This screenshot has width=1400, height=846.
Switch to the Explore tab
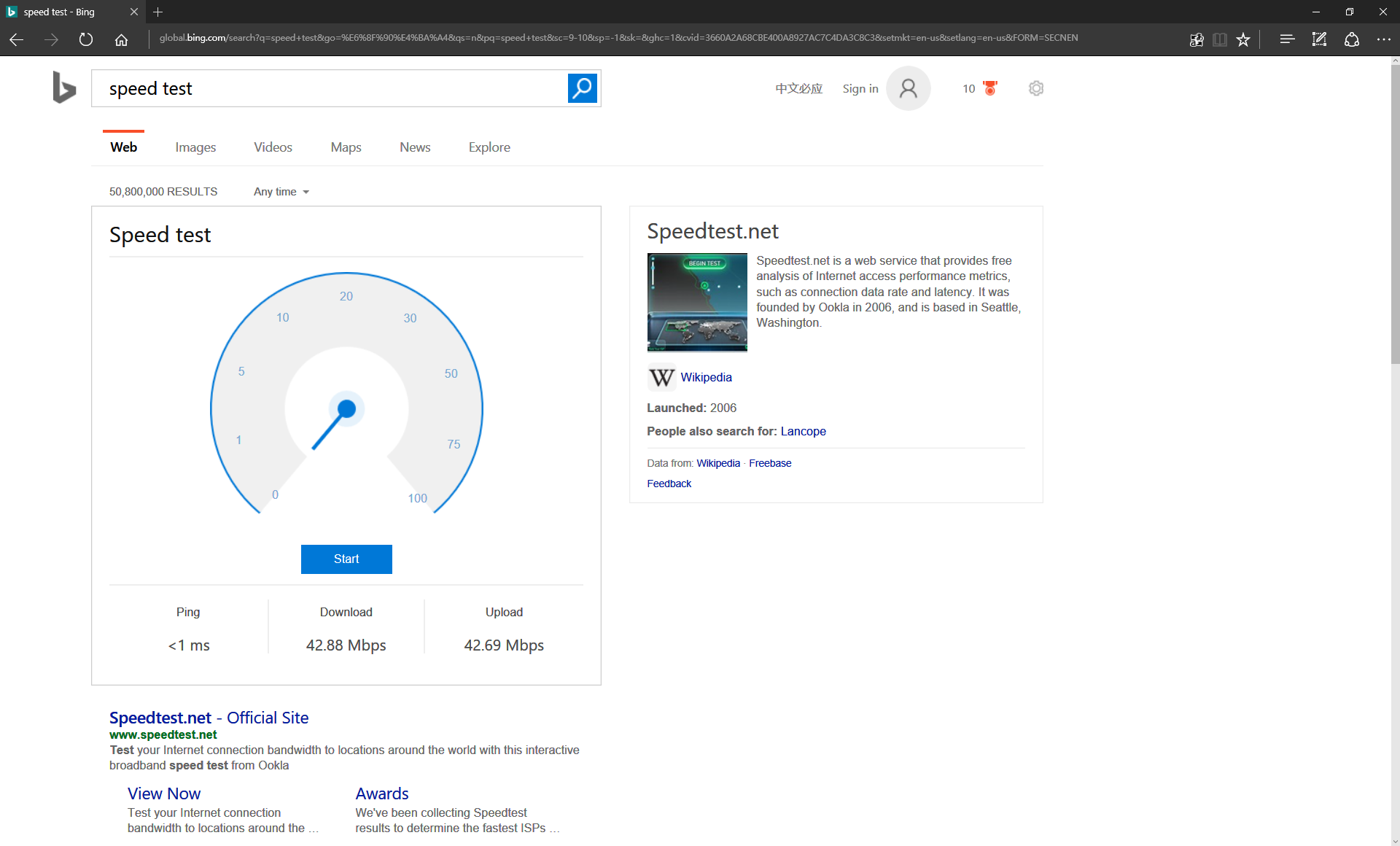coord(489,147)
